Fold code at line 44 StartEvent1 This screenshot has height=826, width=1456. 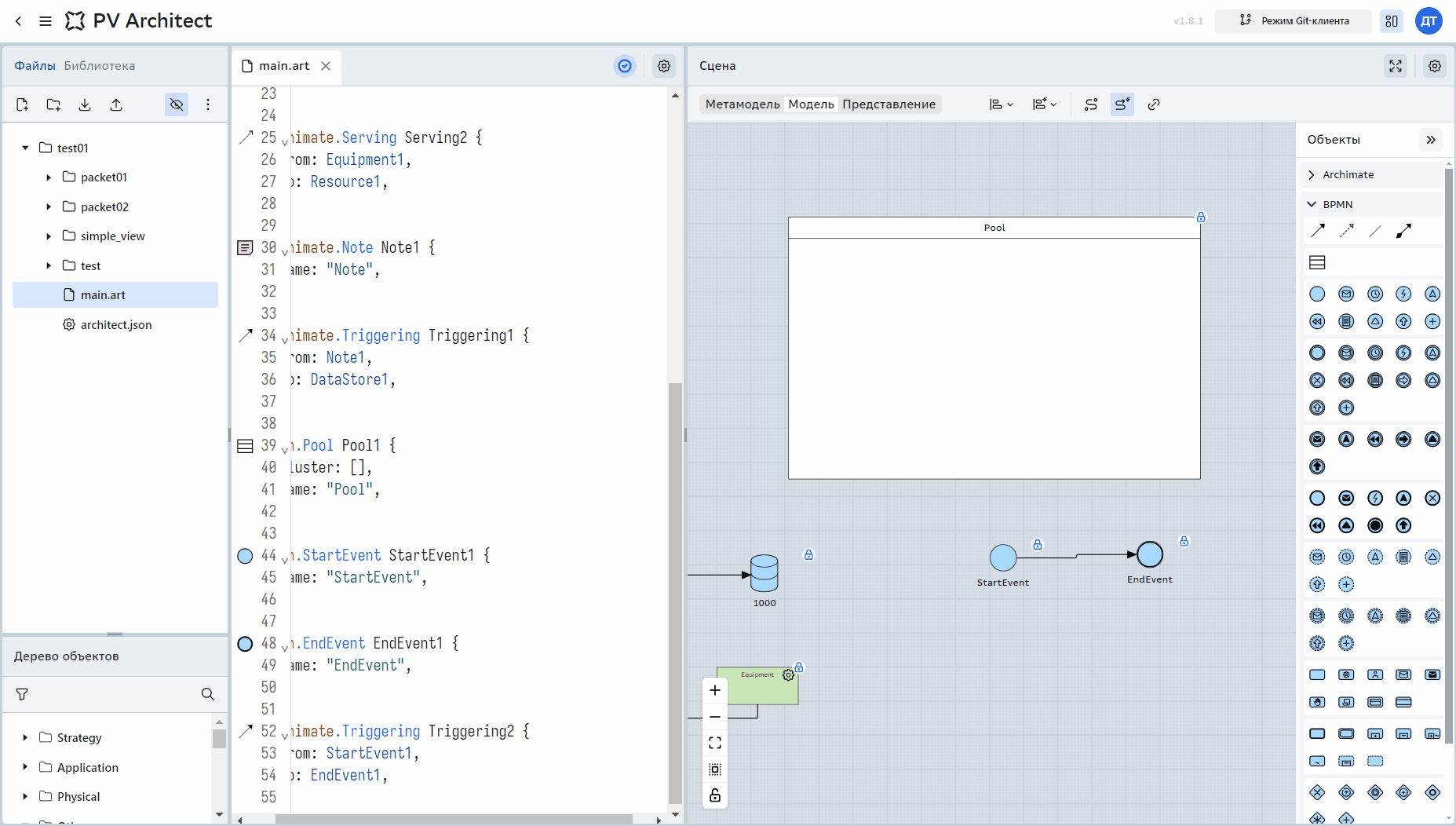pos(284,560)
